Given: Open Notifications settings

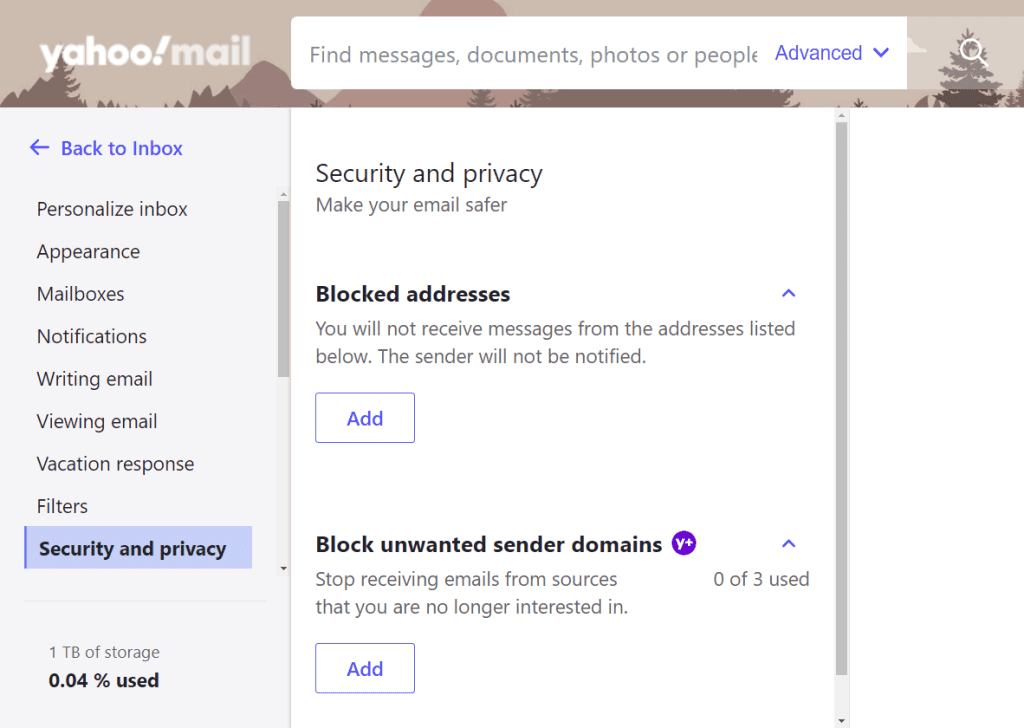Looking at the screenshot, I should (x=91, y=337).
